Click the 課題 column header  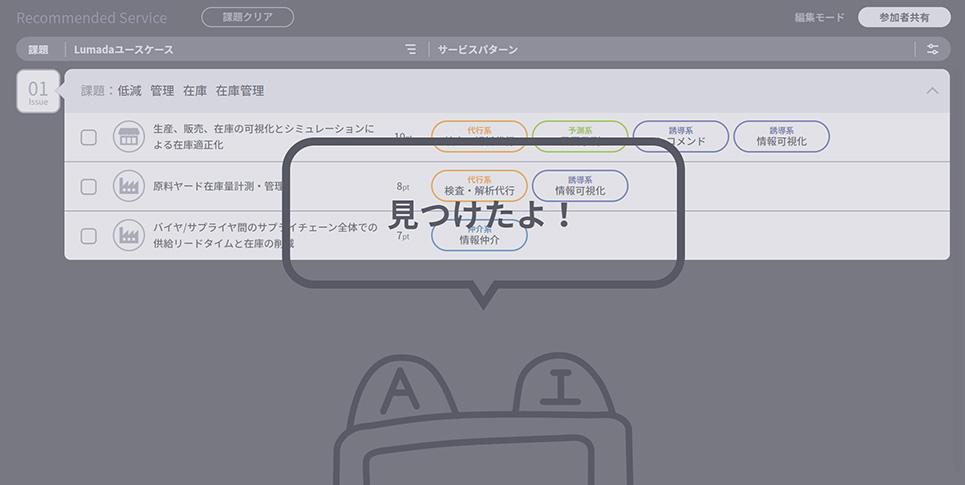click(x=38, y=49)
